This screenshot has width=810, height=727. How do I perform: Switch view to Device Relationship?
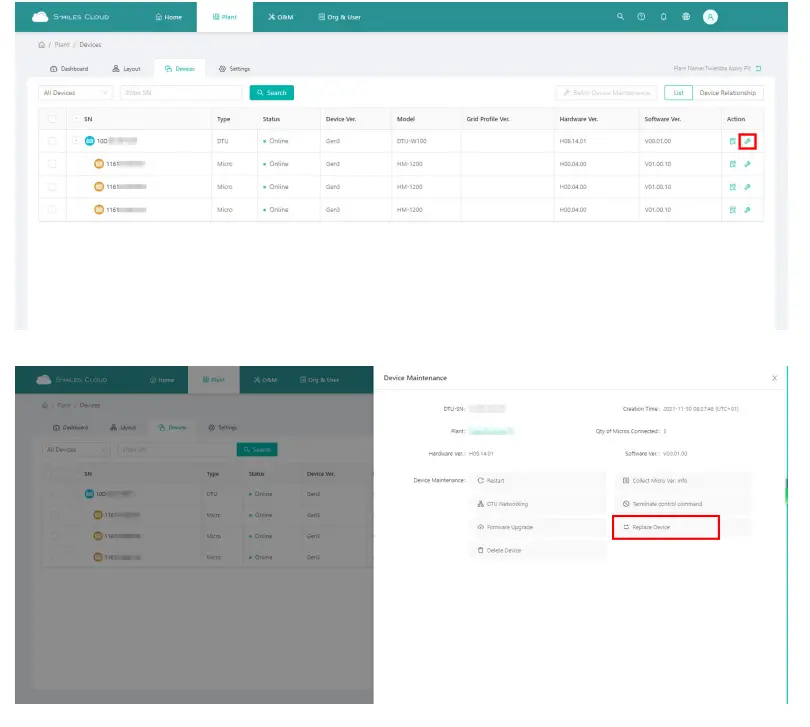click(727, 92)
